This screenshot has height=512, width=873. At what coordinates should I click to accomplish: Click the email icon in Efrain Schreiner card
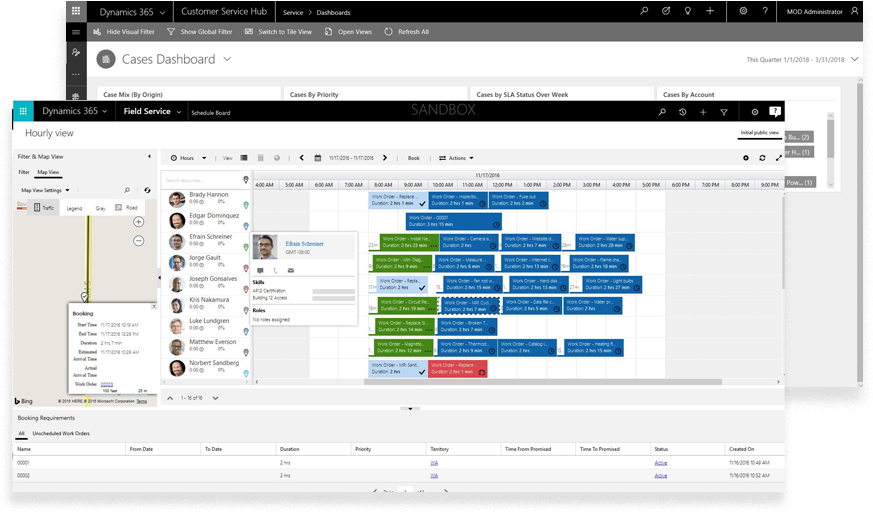pos(291,270)
